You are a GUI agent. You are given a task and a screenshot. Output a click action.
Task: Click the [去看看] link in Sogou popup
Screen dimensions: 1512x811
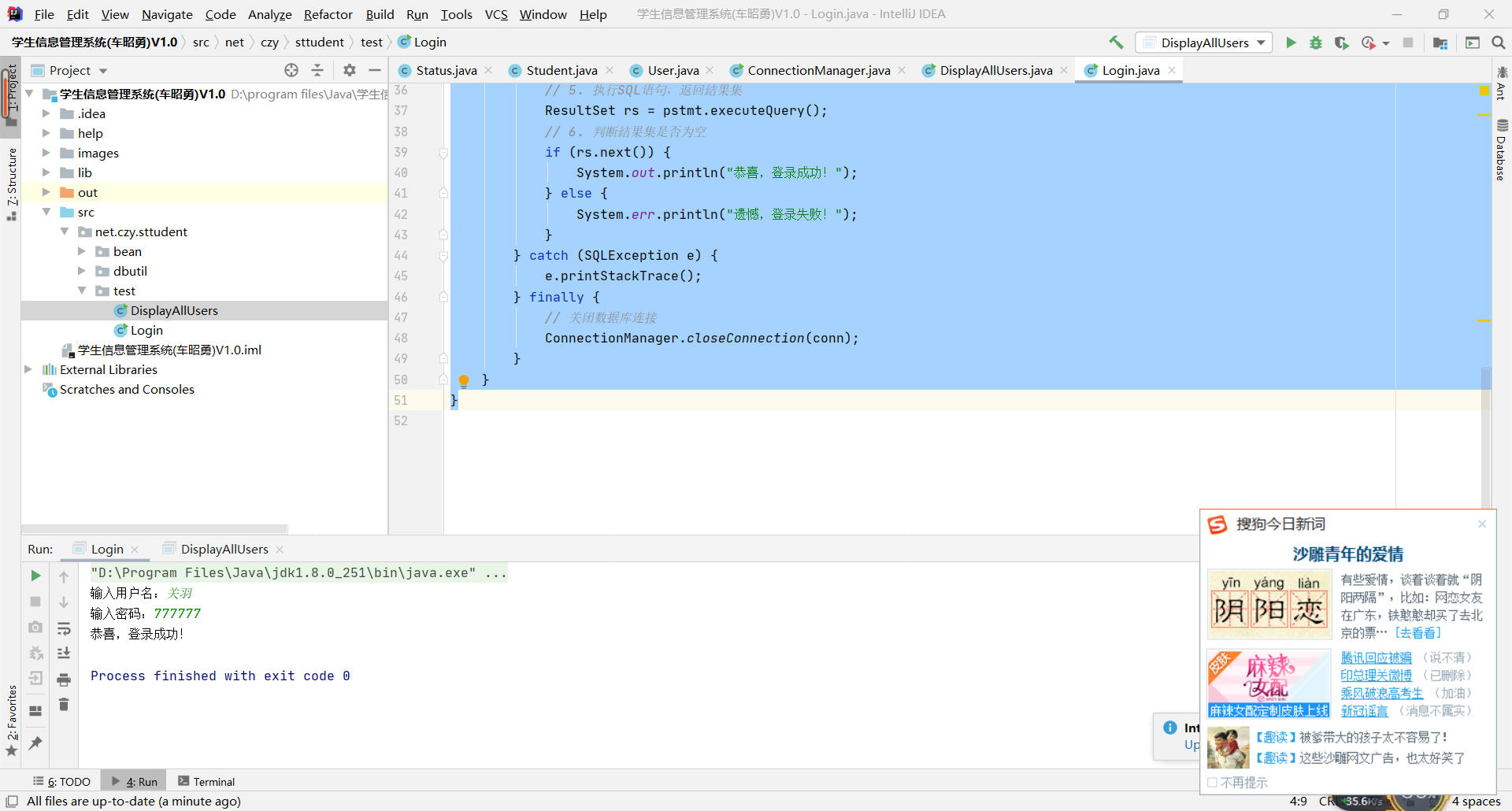pos(1418,632)
